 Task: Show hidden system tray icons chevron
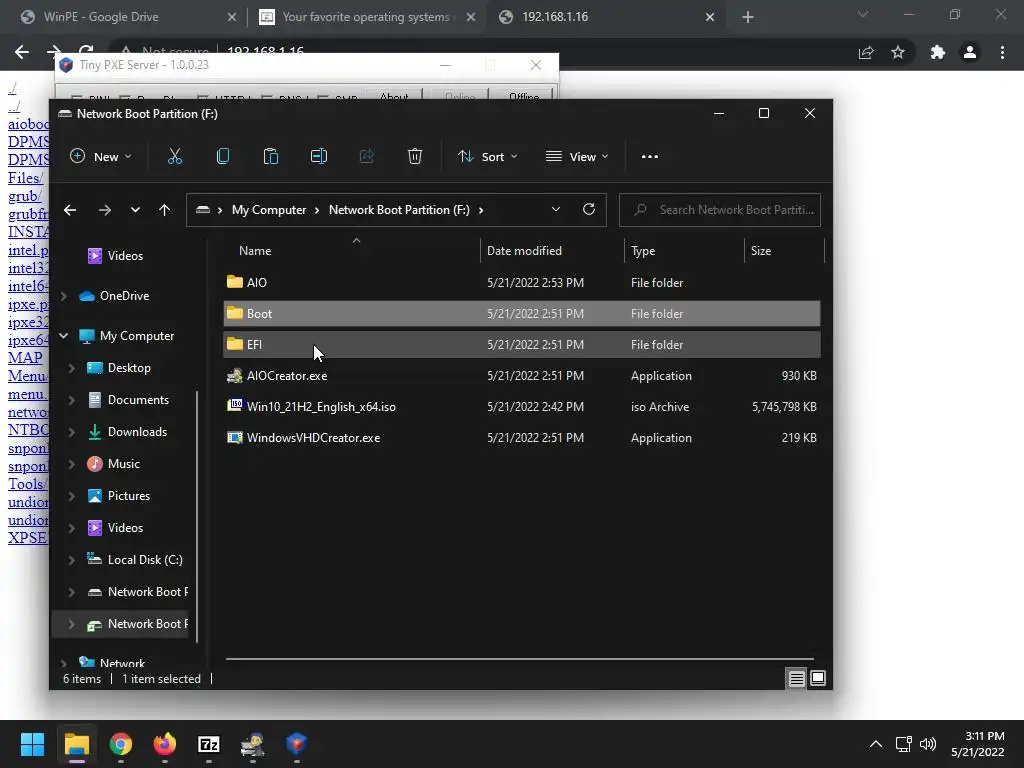point(876,744)
